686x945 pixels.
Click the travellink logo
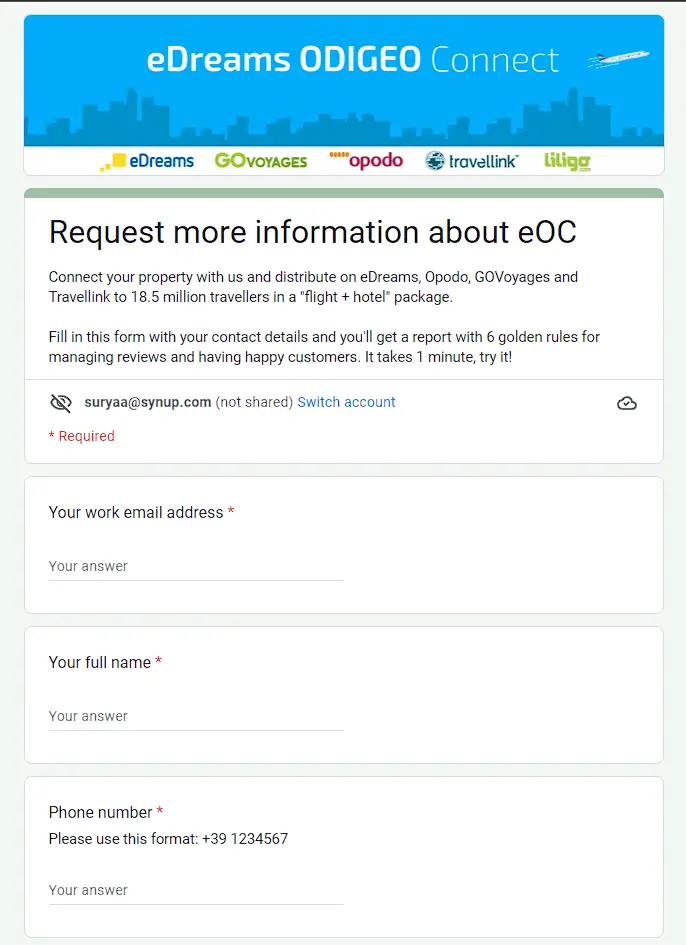(471, 161)
